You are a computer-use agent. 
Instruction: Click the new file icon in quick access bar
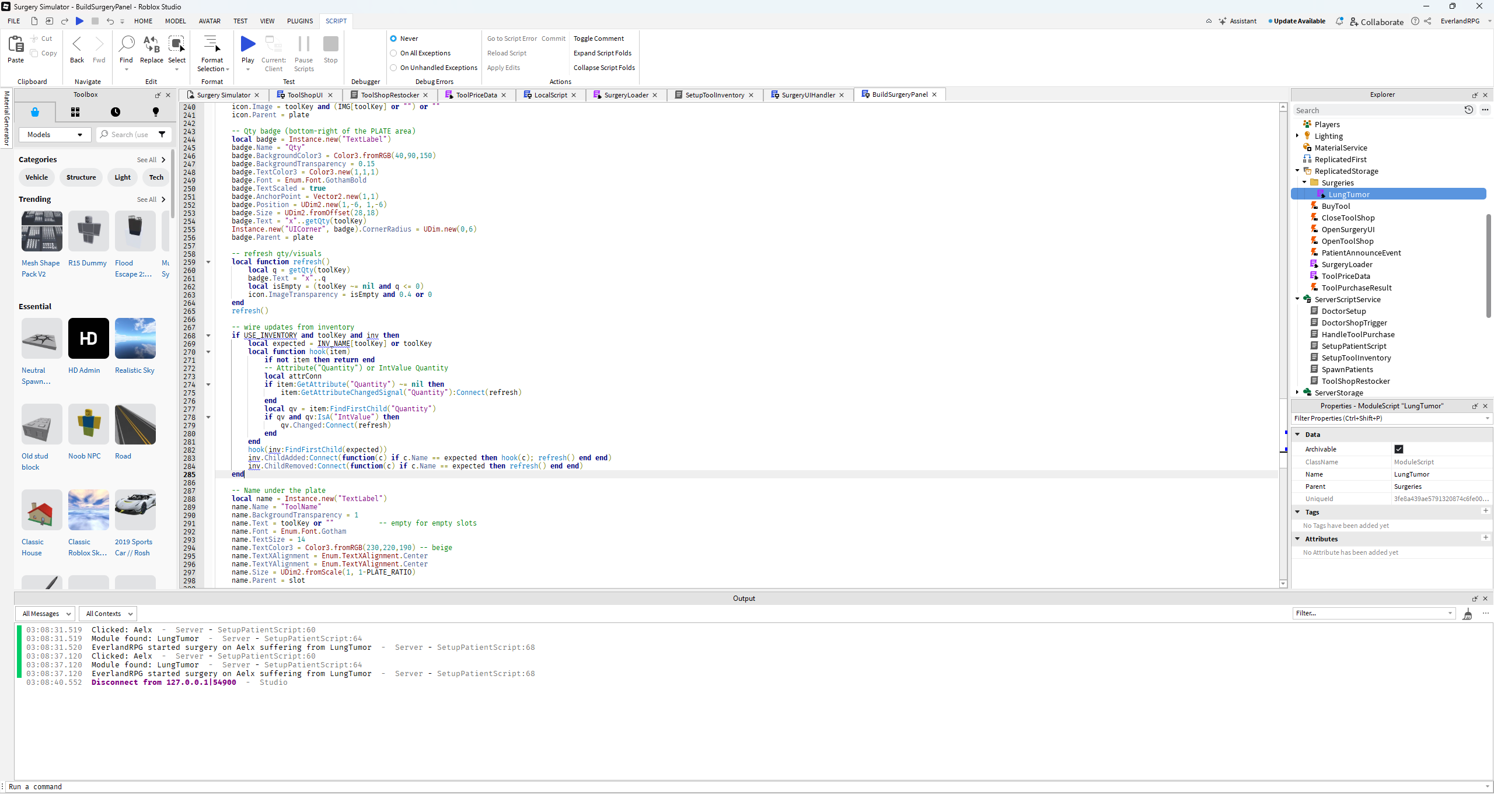[x=34, y=21]
